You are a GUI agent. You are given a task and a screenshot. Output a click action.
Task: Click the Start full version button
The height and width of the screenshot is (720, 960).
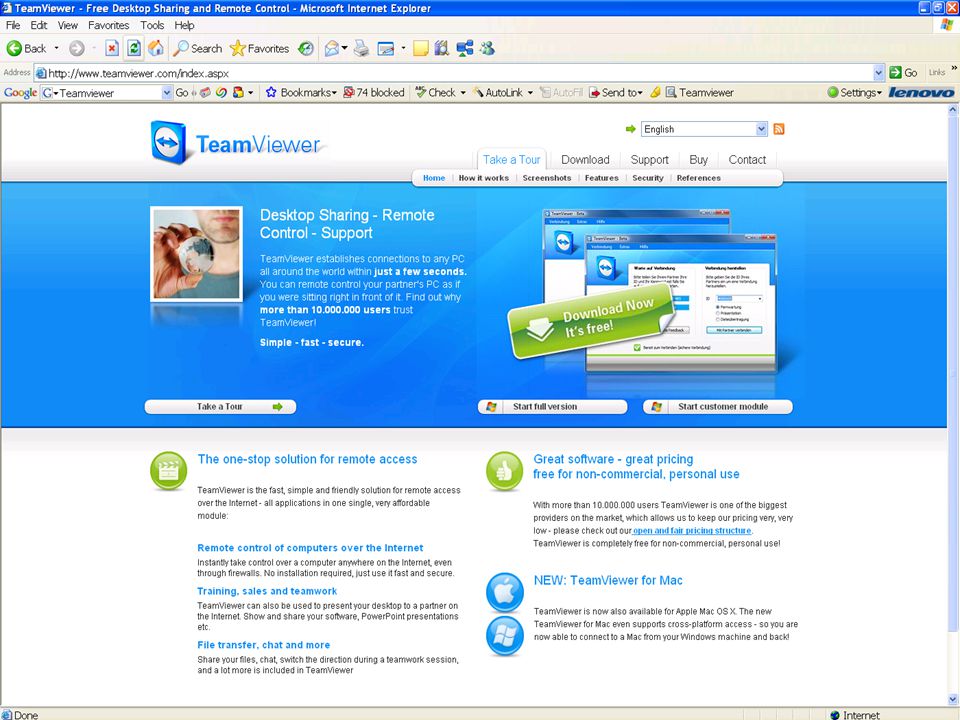tap(552, 407)
